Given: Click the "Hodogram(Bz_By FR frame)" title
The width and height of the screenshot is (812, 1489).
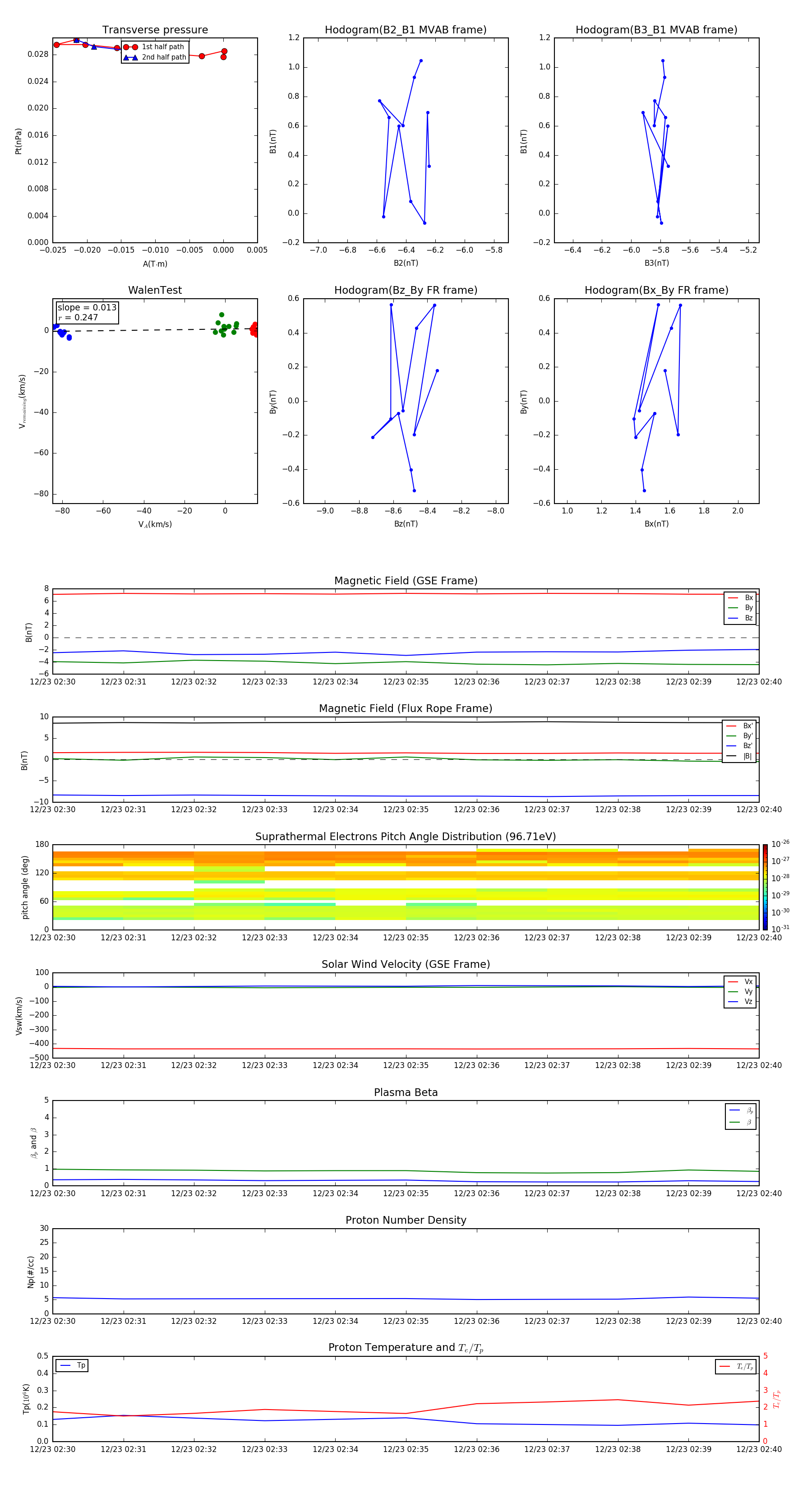Looking at the screenshot, I should [x=406, y=290].
